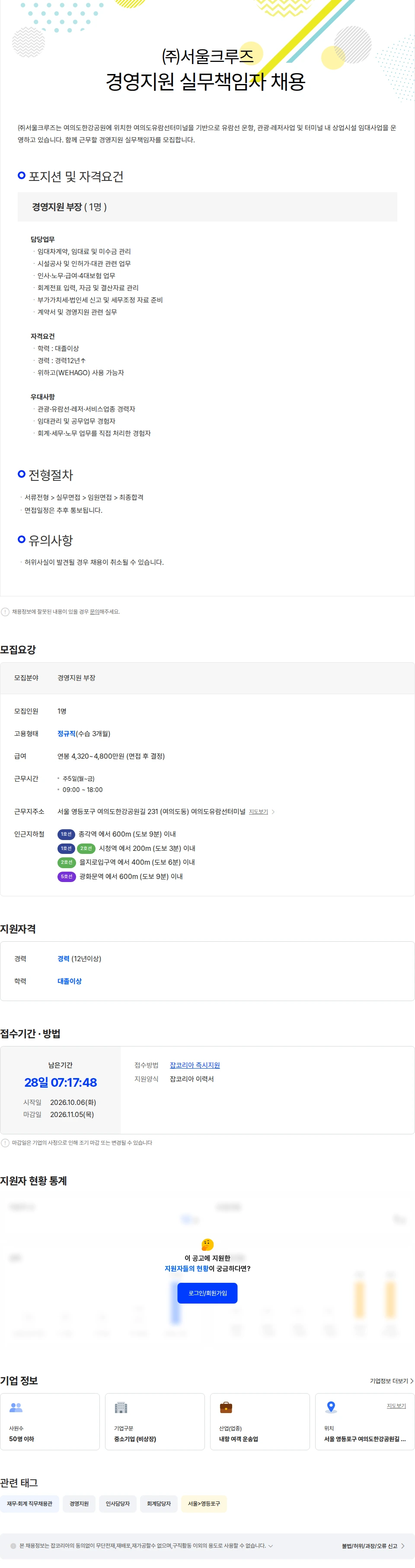415x1568 pixels.
Task: Click the 잡코리아 이력서 application form text
Action: (192, 1079)
